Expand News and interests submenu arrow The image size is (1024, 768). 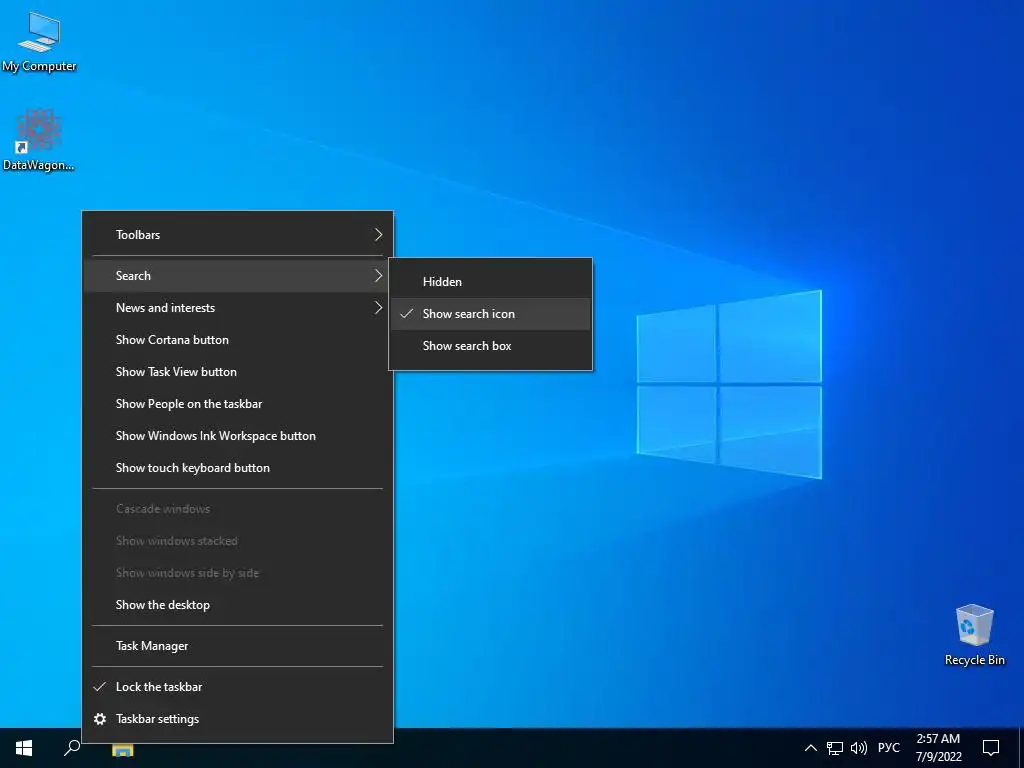pos(378,308)
